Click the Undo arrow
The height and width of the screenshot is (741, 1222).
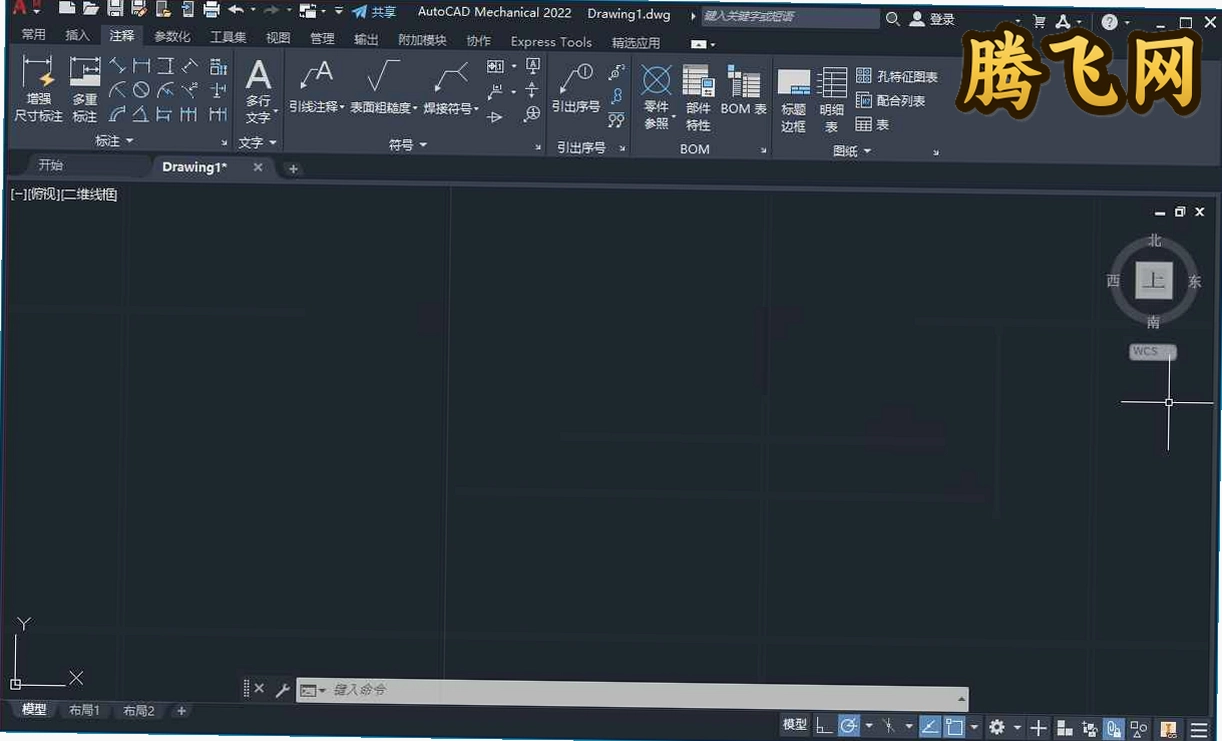235,10
